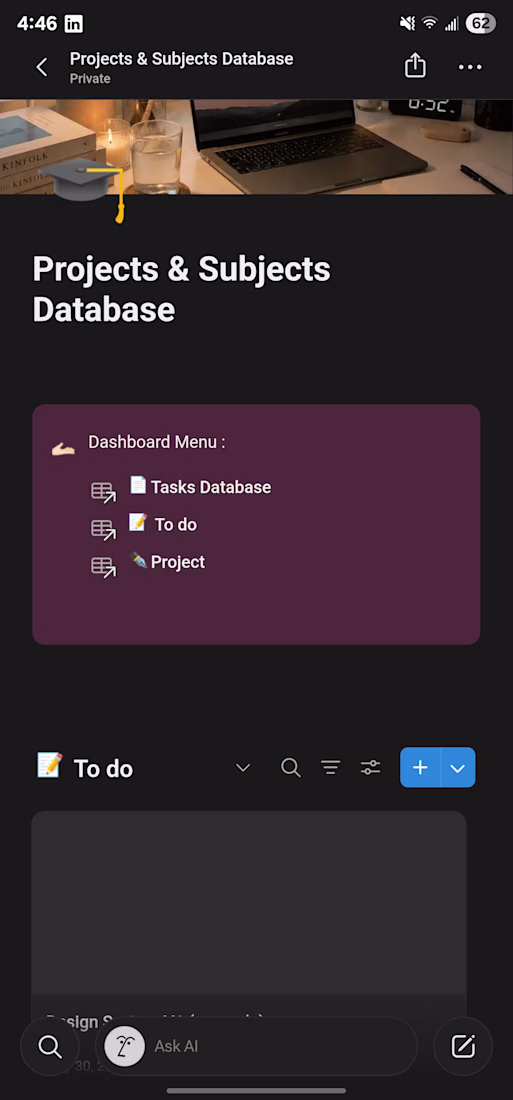Tap the Notion AI face avatar
513x1100 pixels.
pos(125,1047)
